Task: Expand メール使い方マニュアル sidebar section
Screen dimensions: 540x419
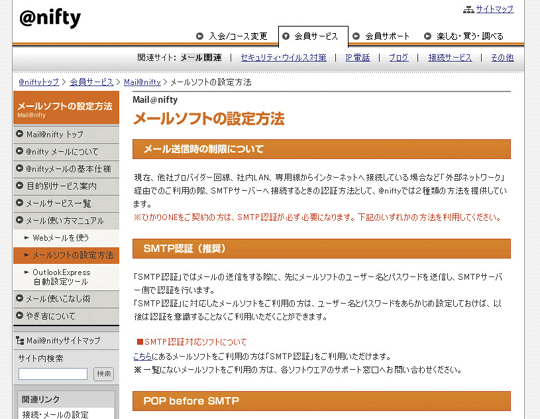Action: pyautogui.click(x=66, y=220)
